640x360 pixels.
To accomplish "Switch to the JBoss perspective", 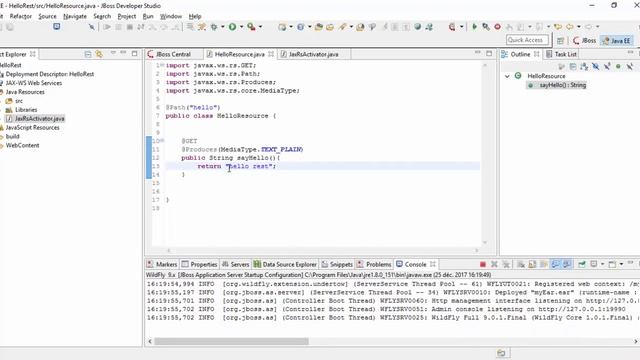I will 584,40.
